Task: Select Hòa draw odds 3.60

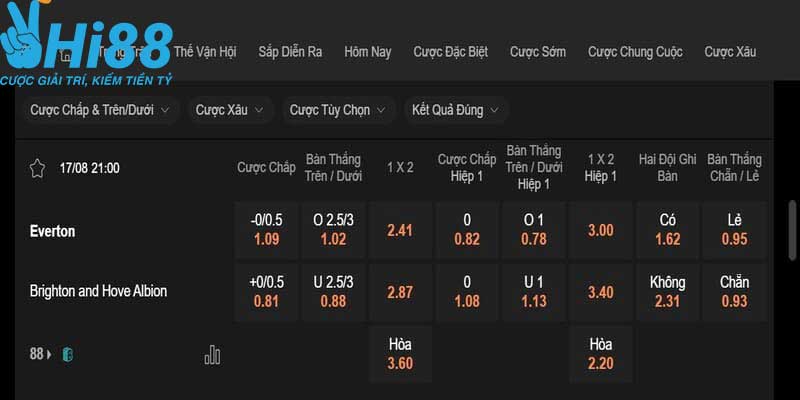Action: click(x=400, y=354)
